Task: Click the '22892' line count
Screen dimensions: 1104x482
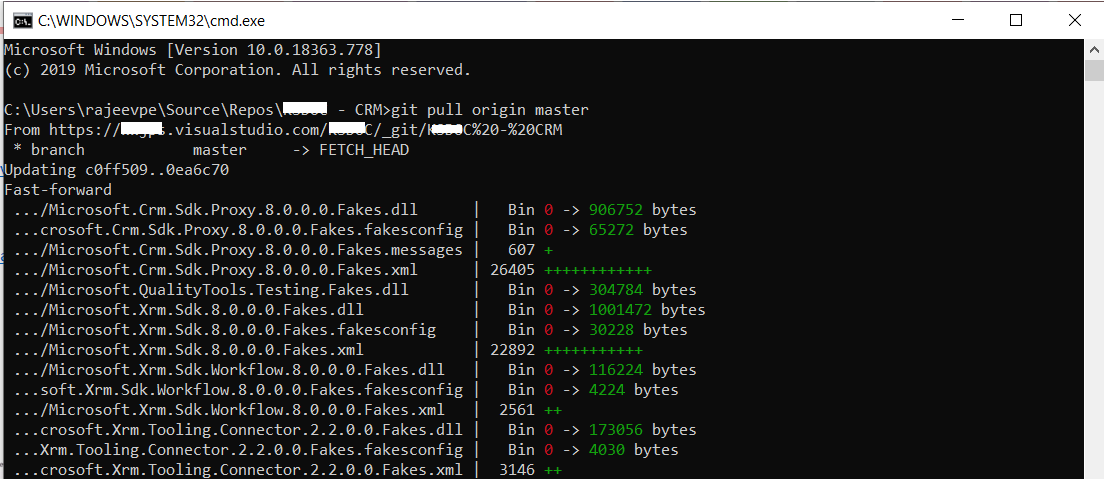Action: (x=513, y=350)
